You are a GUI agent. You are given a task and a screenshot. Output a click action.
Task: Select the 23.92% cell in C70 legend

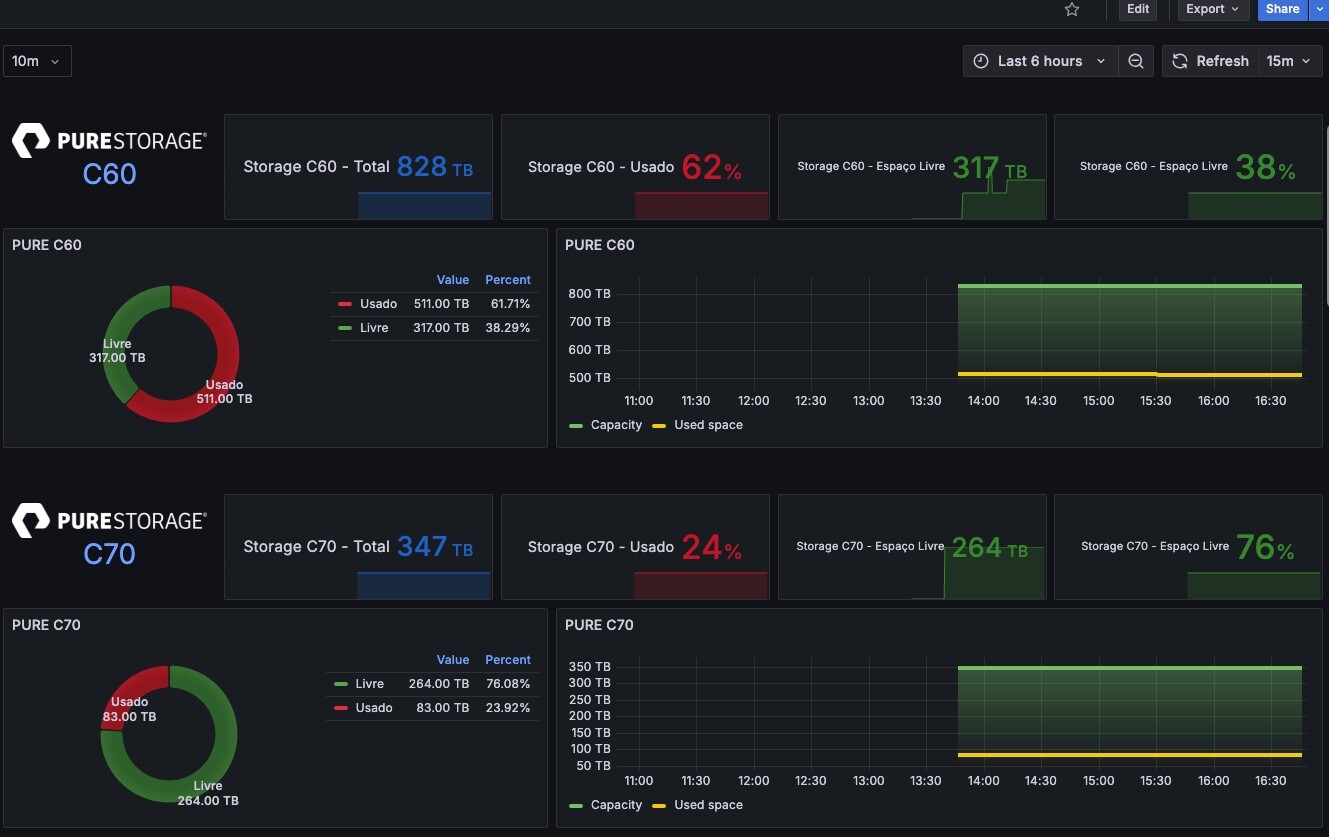(510, 708)
